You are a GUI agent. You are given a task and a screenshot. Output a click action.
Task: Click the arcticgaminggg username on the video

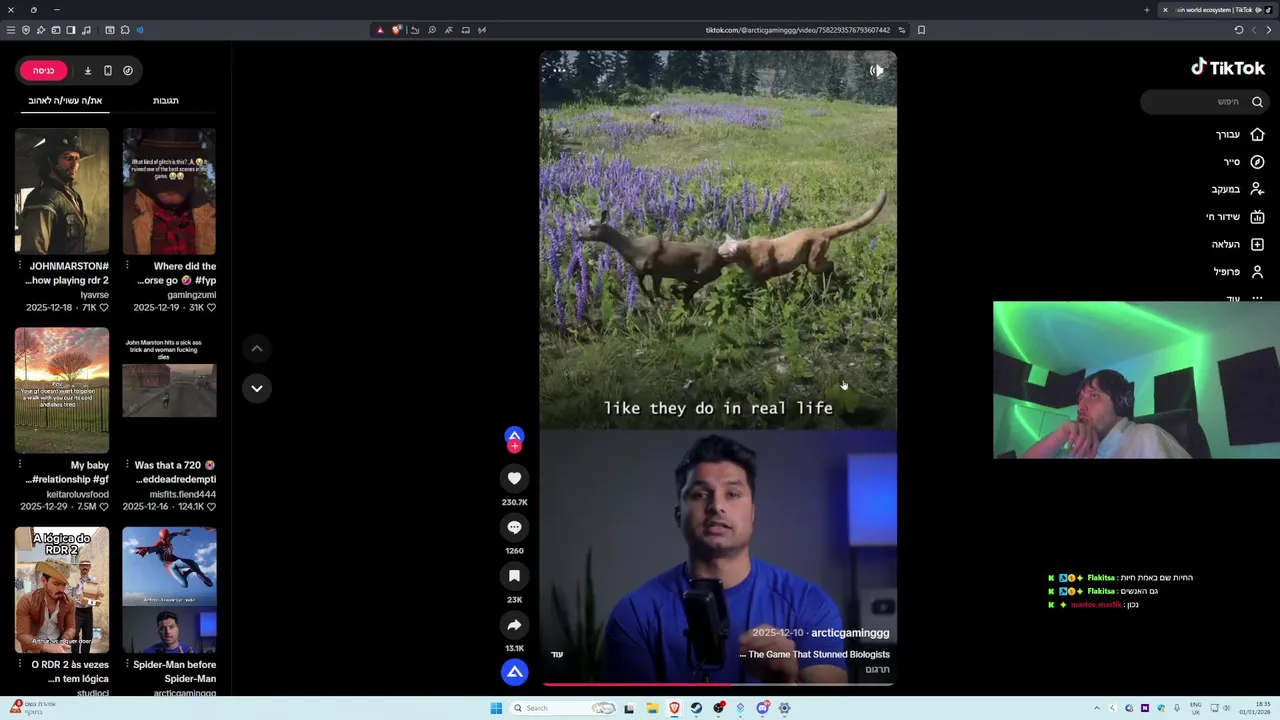850,633
